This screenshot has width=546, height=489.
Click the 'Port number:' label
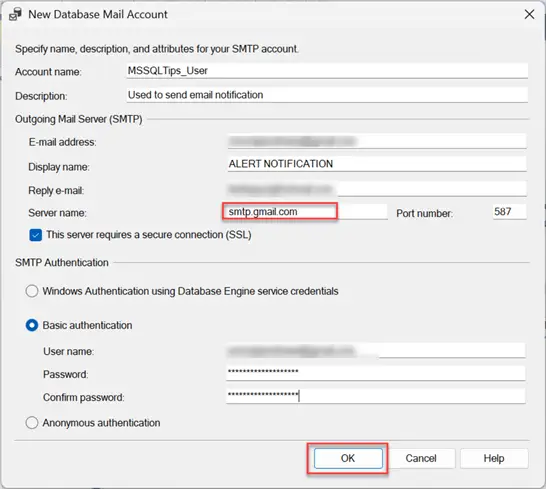(424, 213)
